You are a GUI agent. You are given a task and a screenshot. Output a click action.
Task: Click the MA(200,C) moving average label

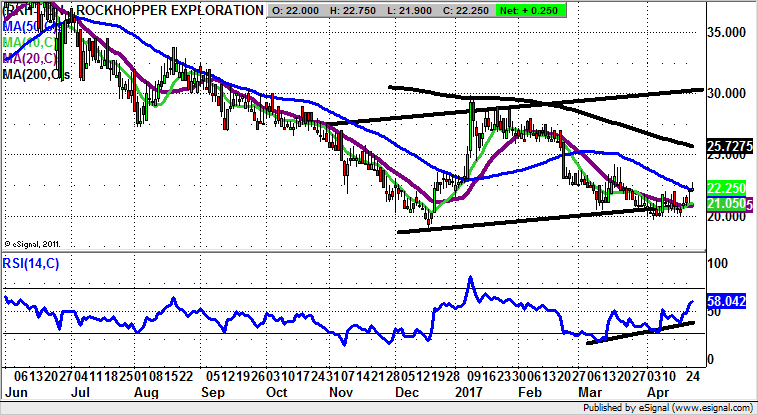[x=36, y=73]
